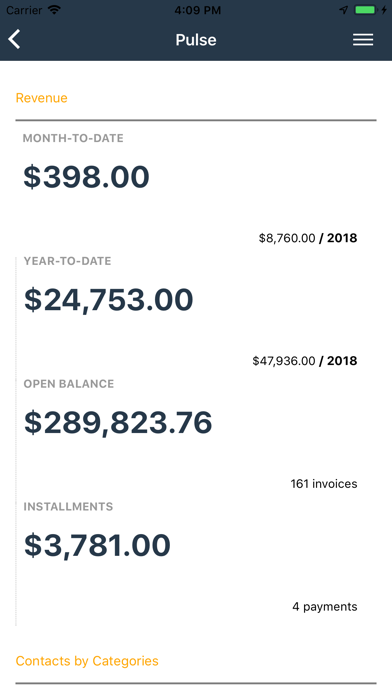The width and height of the screenshot is (392, 696).
Task: Tap the Wi-Fi status icon
Action: (x=54, y=10)
